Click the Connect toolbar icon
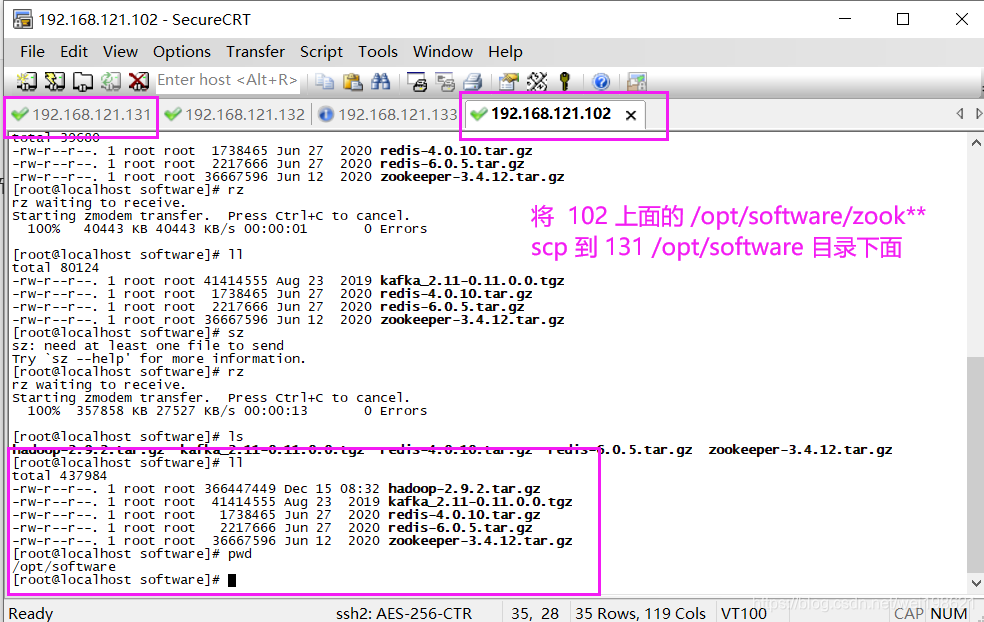Viewport: 984px width, 622px height. pyautogui.click(x=26, y=81)
